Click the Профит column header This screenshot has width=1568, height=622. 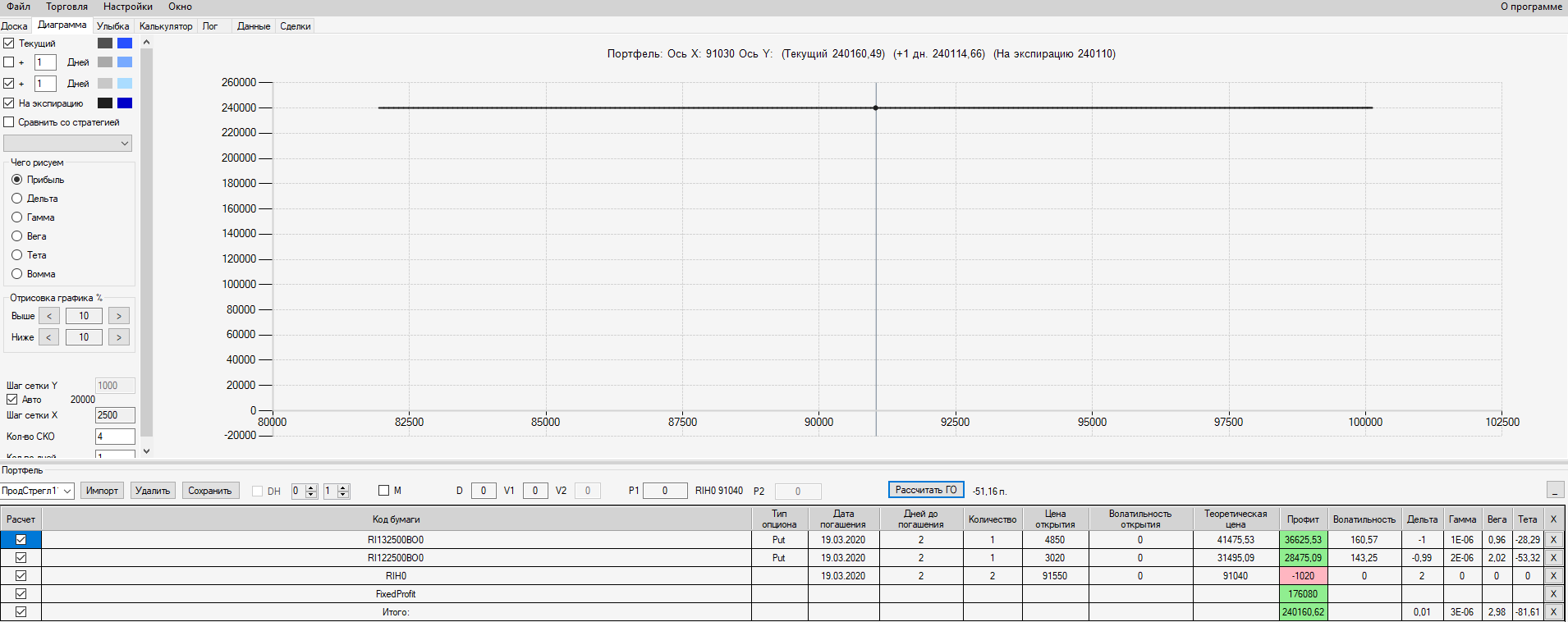click(1303, 519)
